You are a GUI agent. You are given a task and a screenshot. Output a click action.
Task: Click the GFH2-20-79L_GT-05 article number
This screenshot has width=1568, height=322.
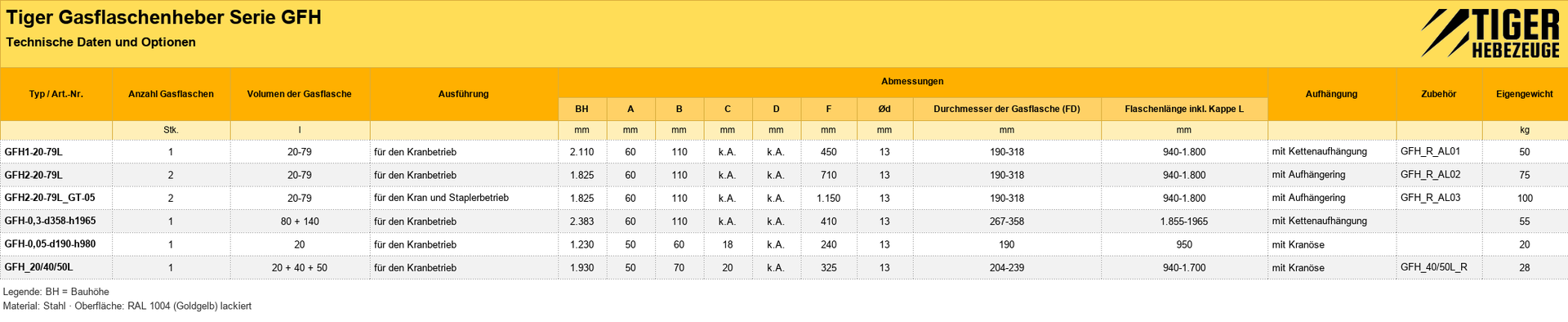click(x=50, y=198)
